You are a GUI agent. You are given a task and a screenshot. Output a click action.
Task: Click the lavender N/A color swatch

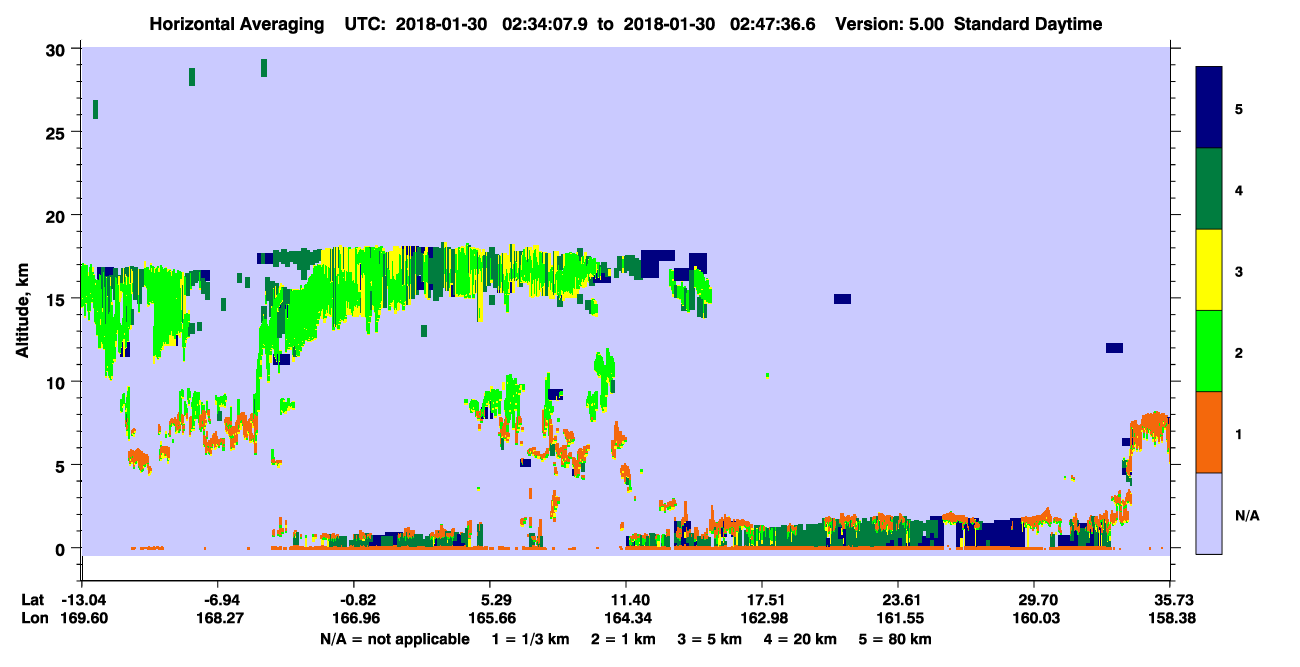[1209, 513]
